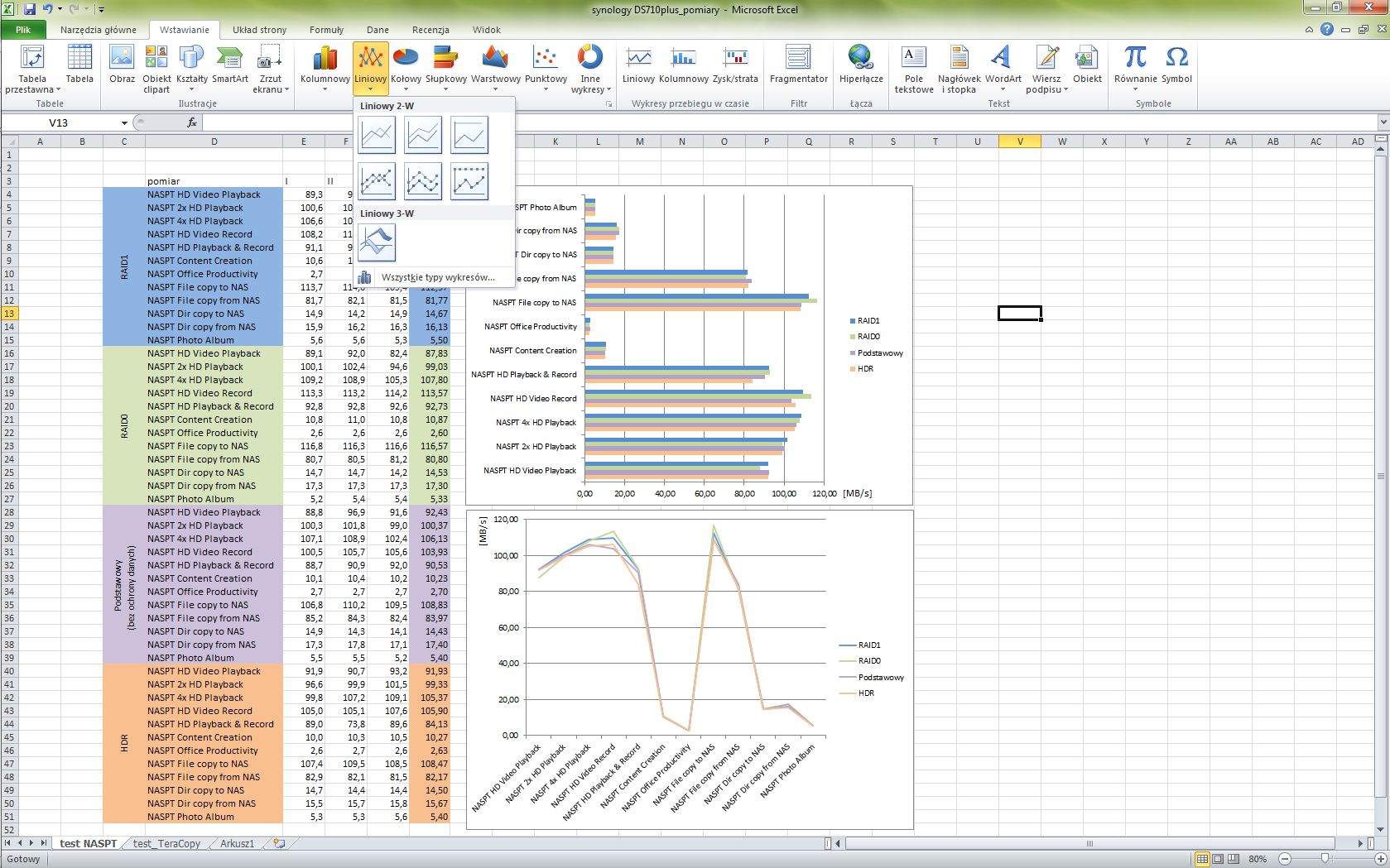Switch to Układ strony ribbon tab
Image resolution: width=1390 pixels, height=868 pixels.
(259, 30)
